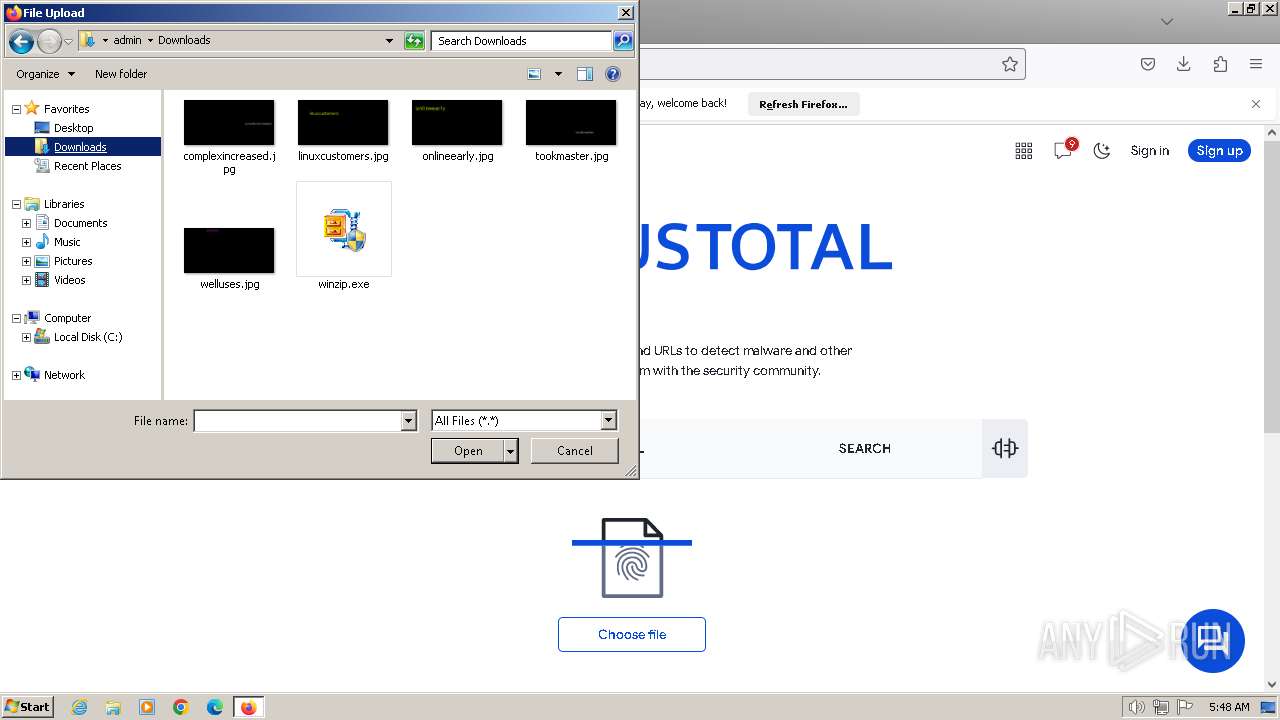The image size is (1280, 720).
Task: Open Firefox downloads panel
Action: tap(1184, 64)
